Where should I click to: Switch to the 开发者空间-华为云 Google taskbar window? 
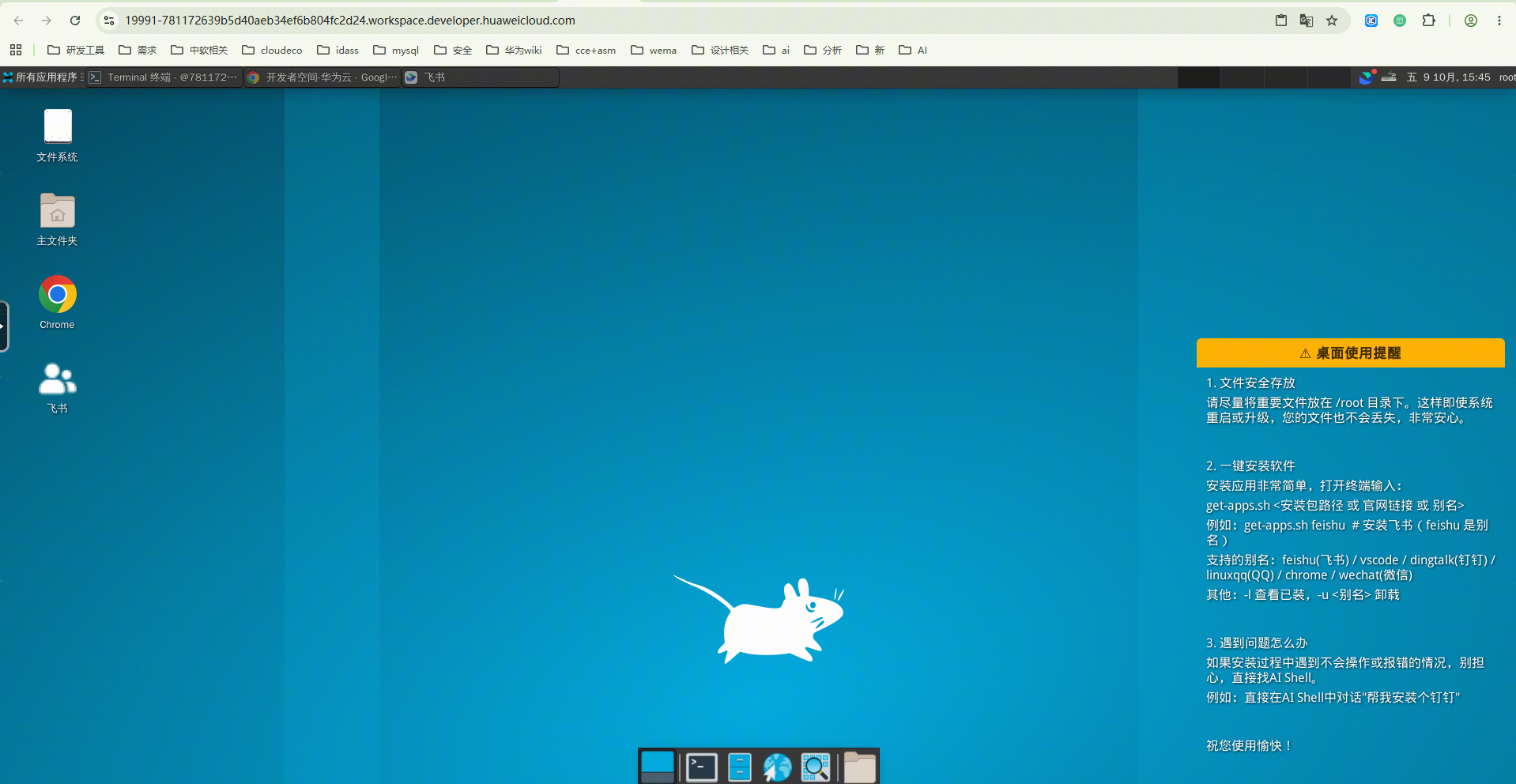coord(322,77)
